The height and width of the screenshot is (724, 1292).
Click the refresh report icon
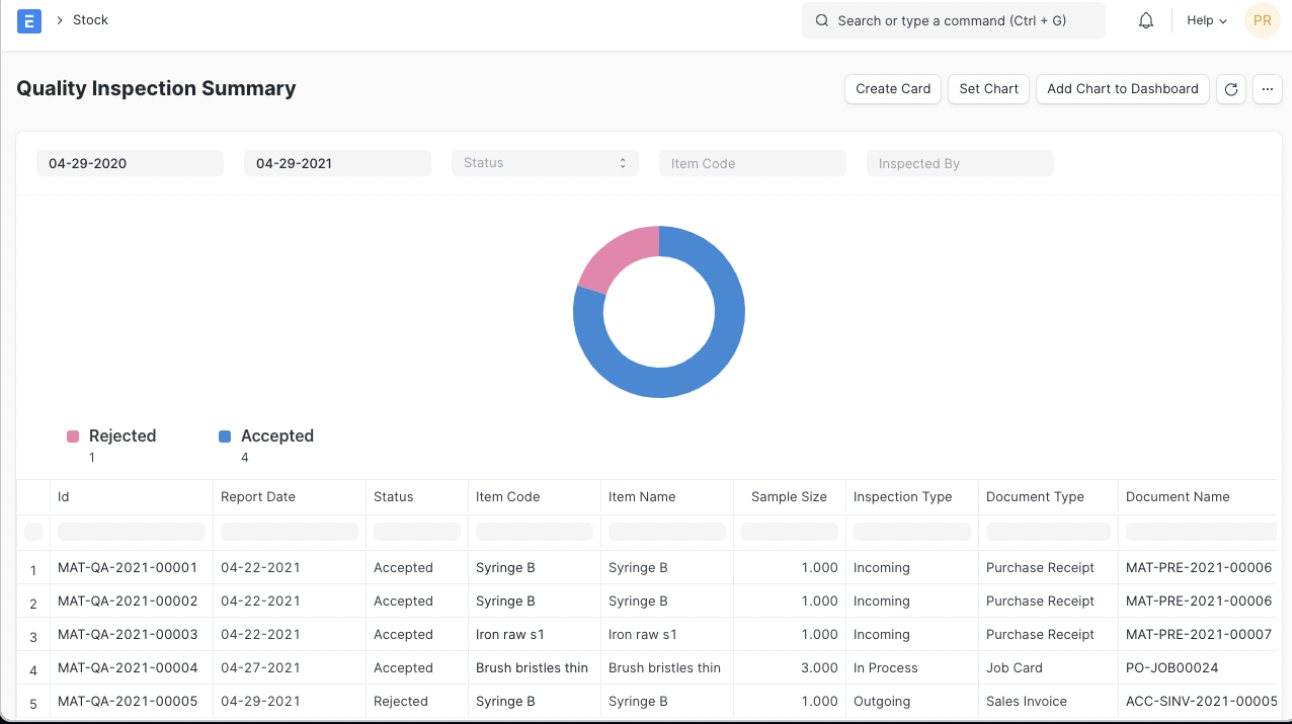pyautogui.click(x=1231, y=89)
